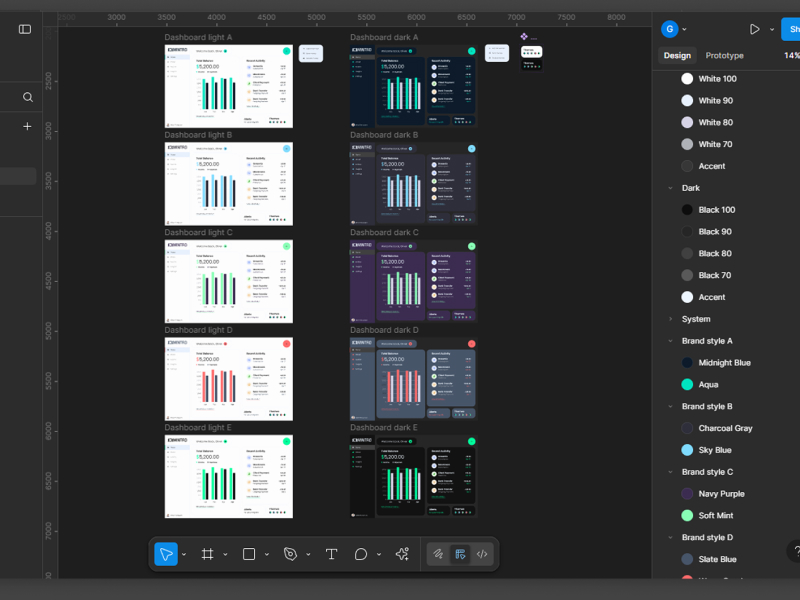Screen dimensions: 800x600
Task: Click the blue Share button
Action: coord(790,30)
